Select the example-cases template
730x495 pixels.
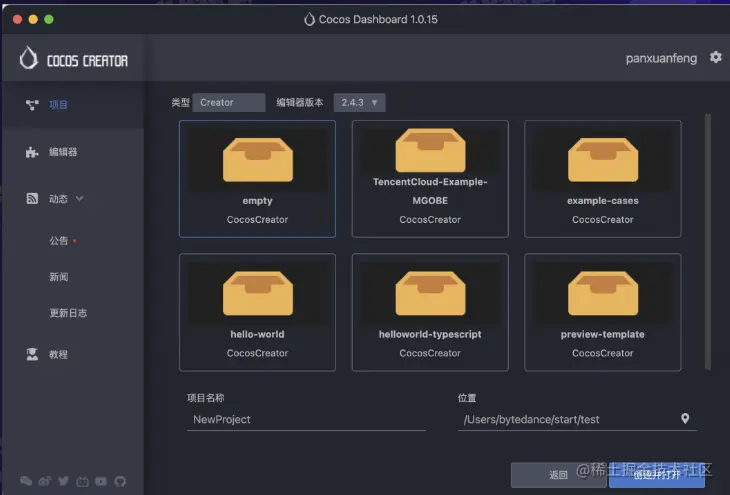click(603, 179)
